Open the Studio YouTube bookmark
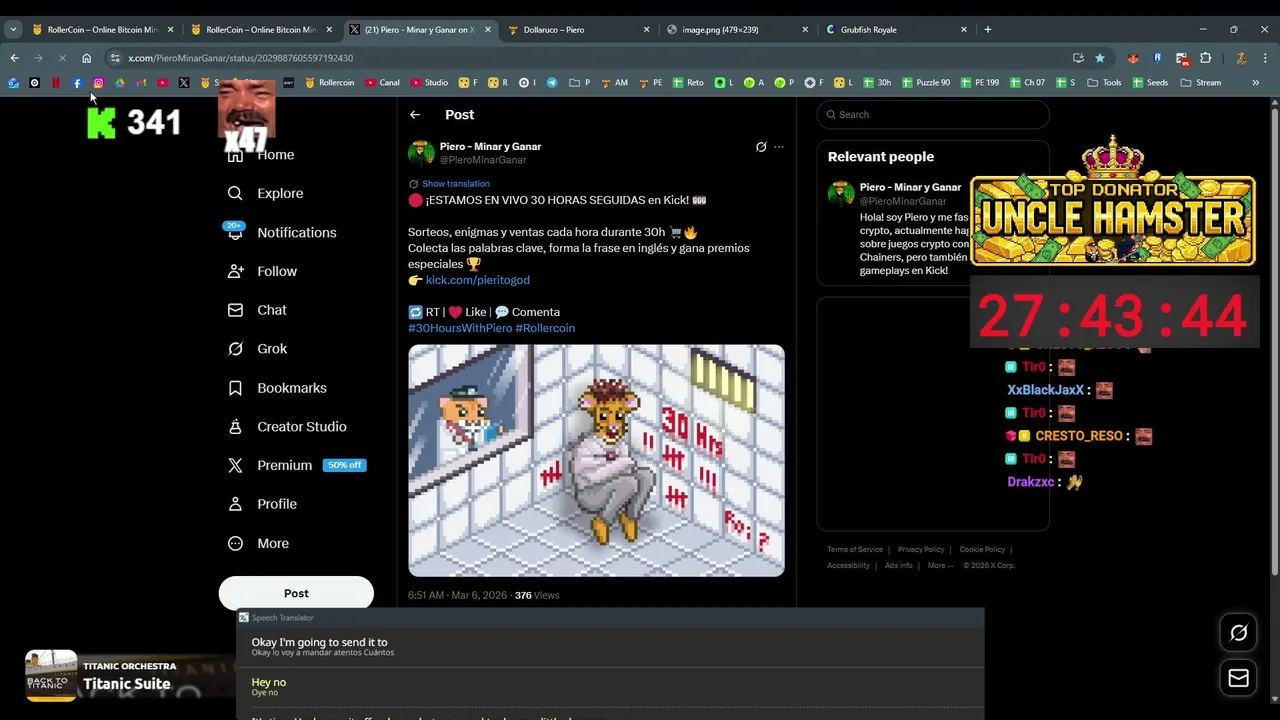 pos(430,83)
